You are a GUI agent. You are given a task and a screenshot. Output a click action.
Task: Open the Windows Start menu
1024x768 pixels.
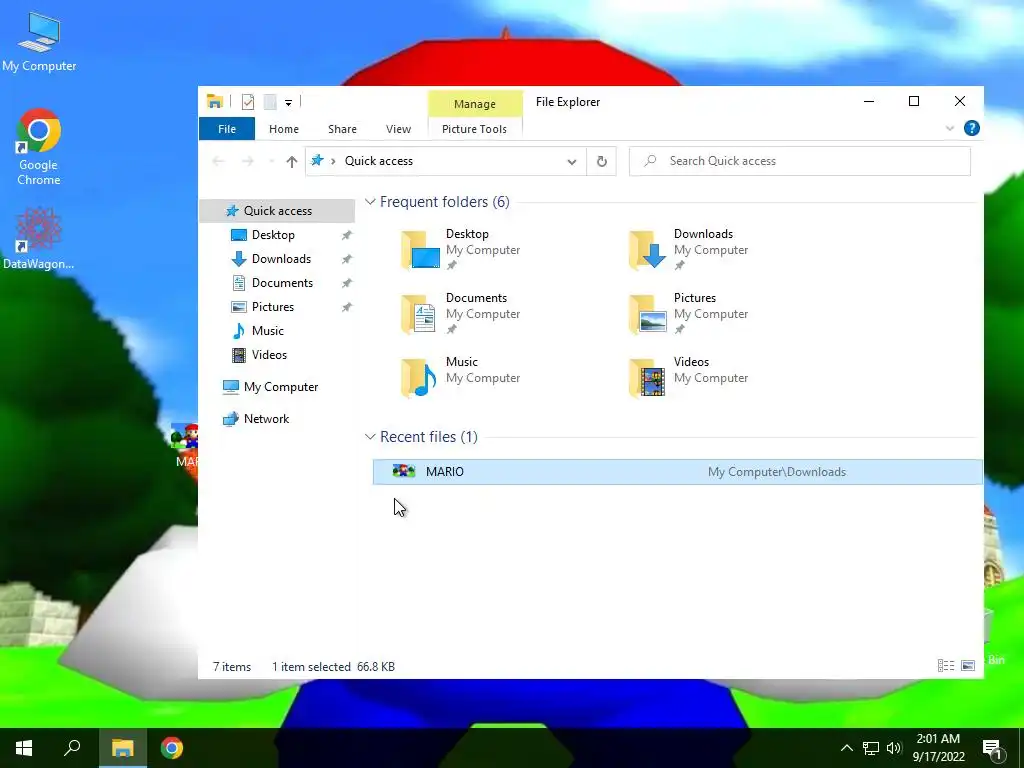pos(24,748)
